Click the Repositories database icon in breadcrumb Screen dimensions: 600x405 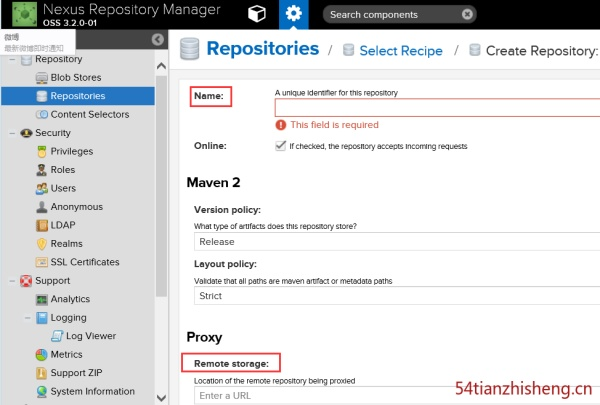coord(190,49)
